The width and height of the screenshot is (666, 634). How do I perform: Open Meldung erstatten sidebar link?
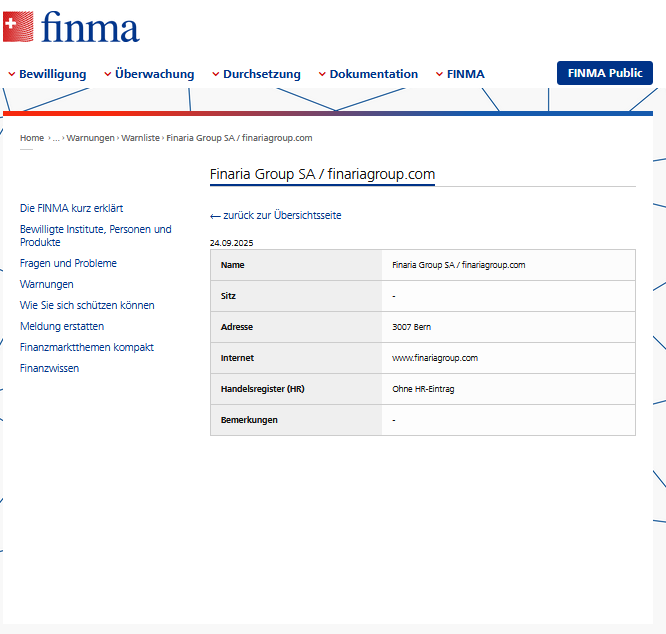62,326
